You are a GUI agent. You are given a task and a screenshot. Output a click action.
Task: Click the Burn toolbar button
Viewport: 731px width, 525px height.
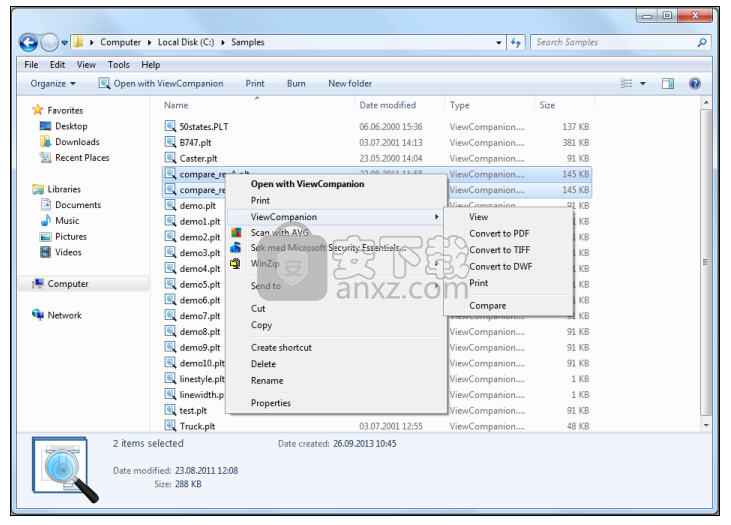point(296,84)
